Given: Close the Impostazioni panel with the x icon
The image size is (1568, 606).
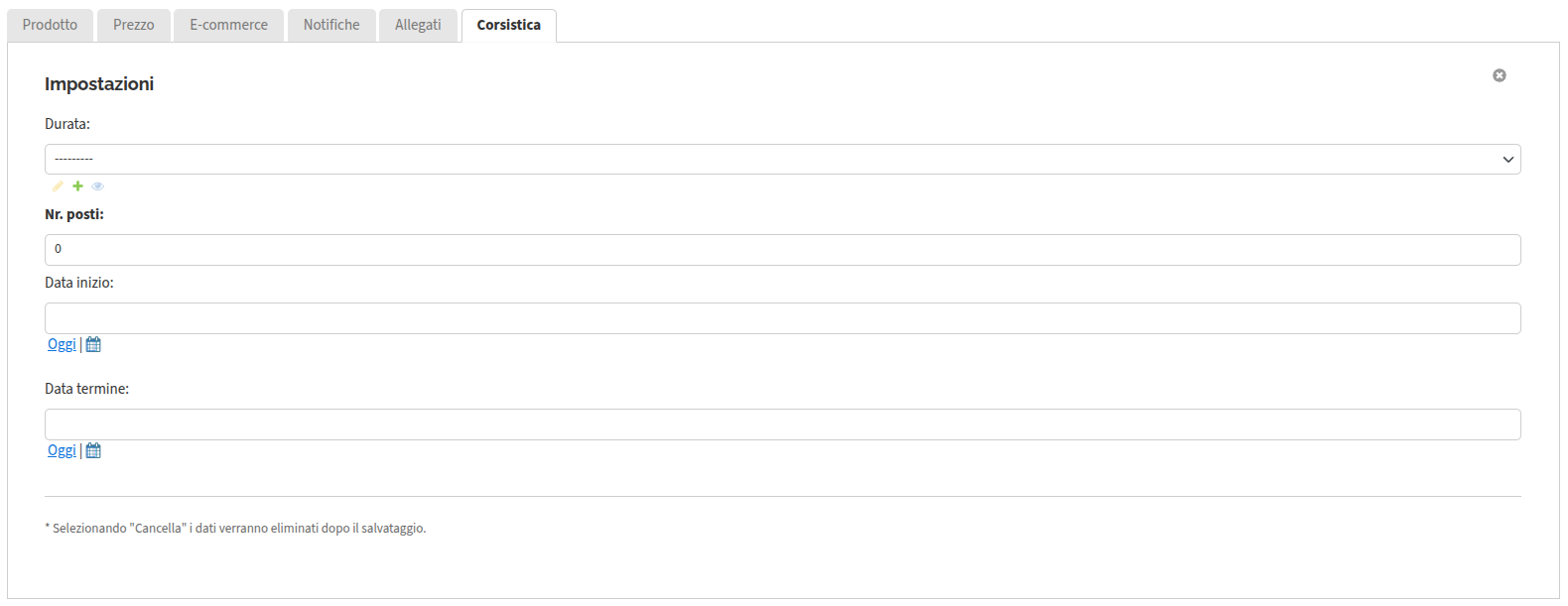Looking at the screenshot, I should tap(1500, 75).
